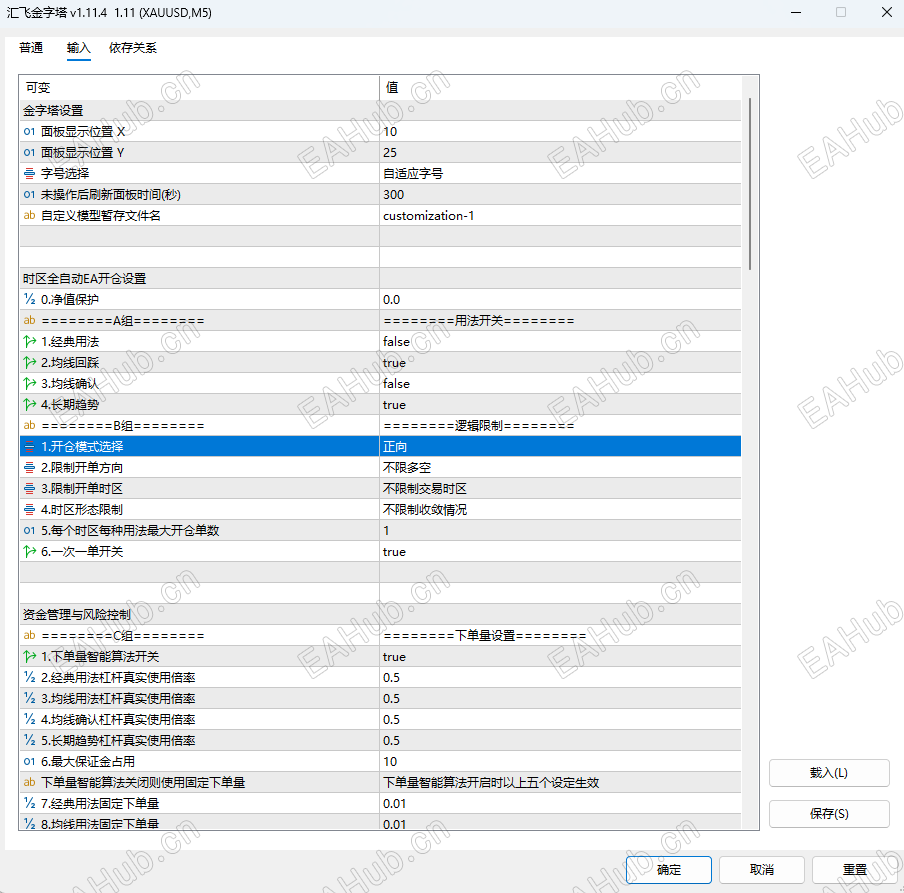Screen dimensions: 904x893
Task: Click bool icon beside 4.长期趋势
Action: click(x=29, y=405)
